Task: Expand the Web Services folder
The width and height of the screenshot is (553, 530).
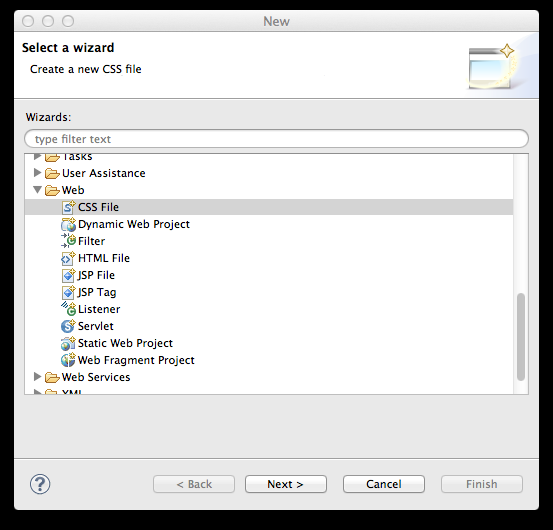Action: (x=37, y=377)
